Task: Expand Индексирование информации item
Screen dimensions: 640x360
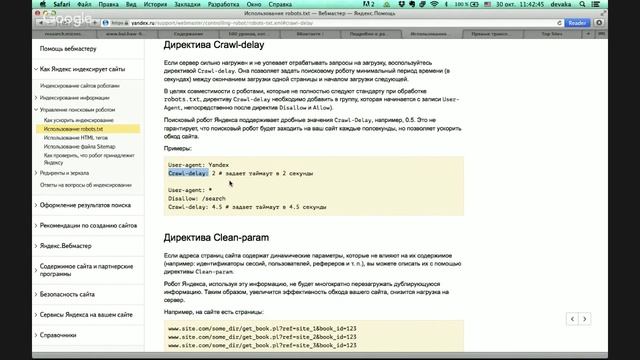Action: click(x=36, y=98)
